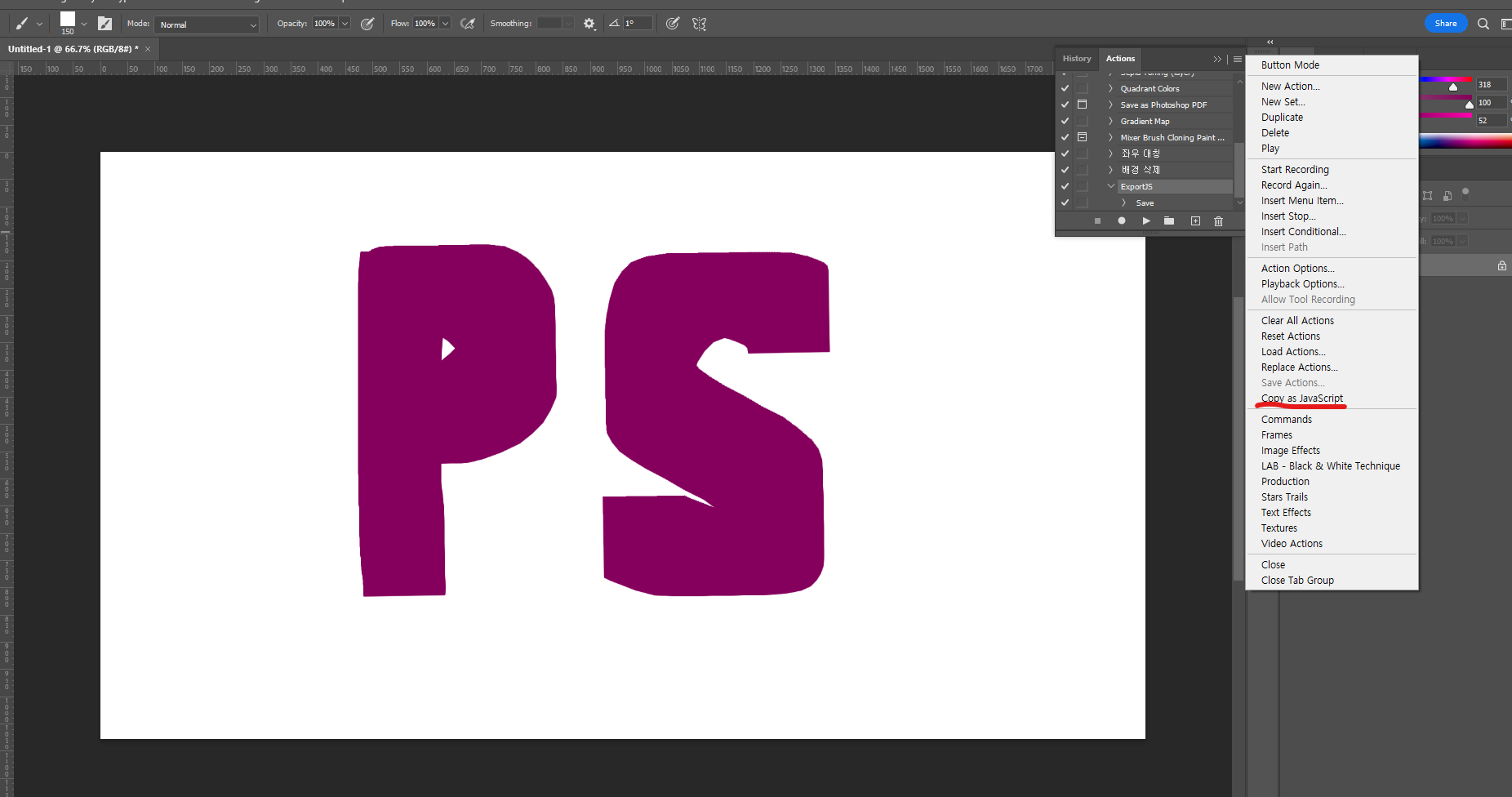
Task: Choose Close Tab Group menu entry
Action: (x=1297, y=581)
